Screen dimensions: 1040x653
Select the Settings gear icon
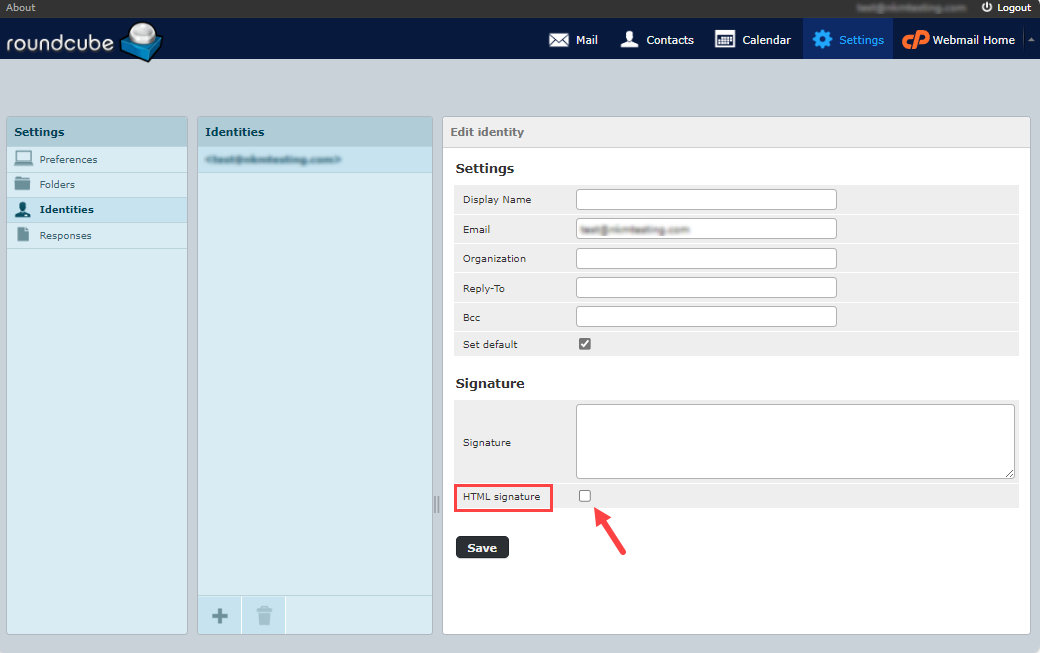coord(823,39)
